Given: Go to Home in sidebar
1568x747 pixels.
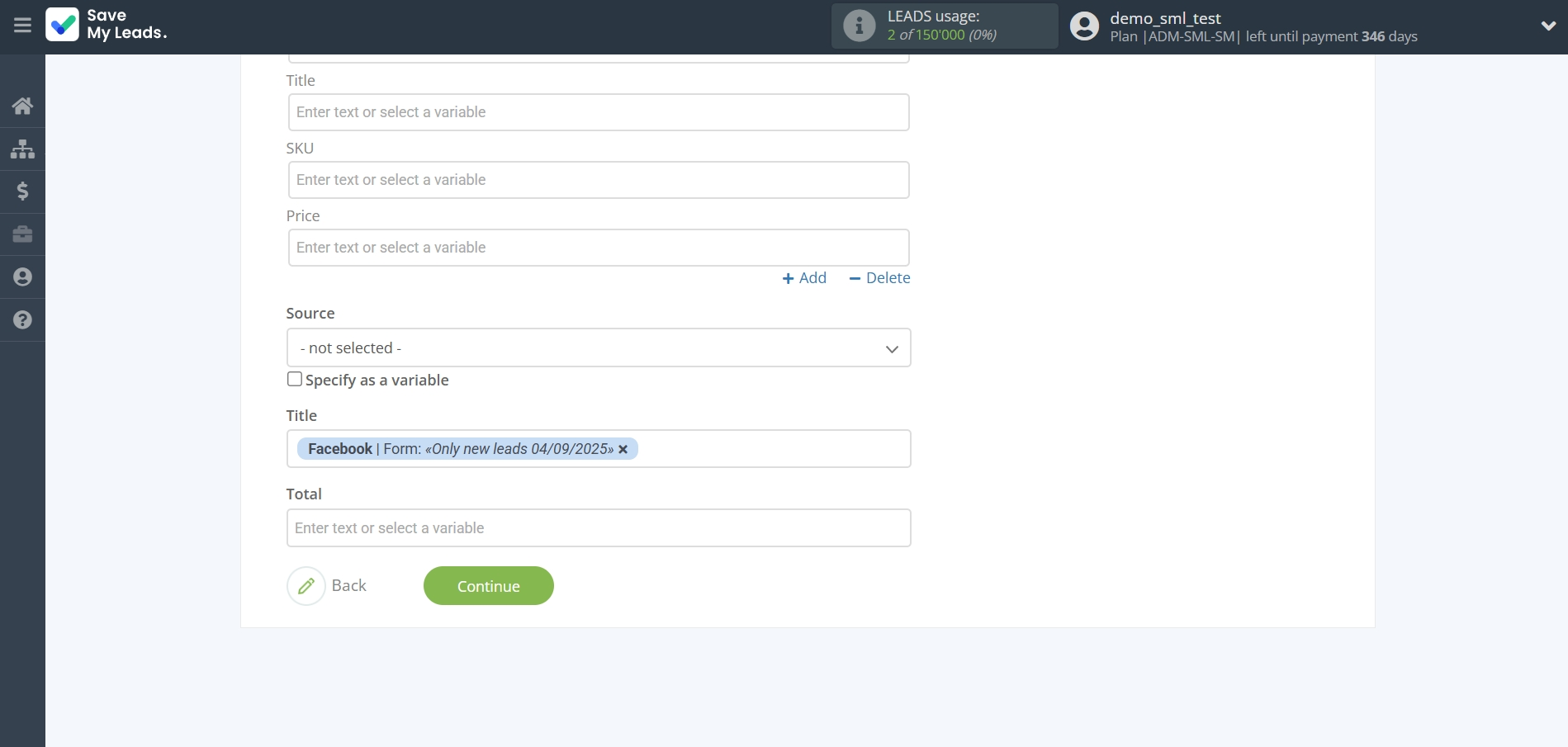Looking at the screenshot, I should pyautogui.click(x=22, y=106).
